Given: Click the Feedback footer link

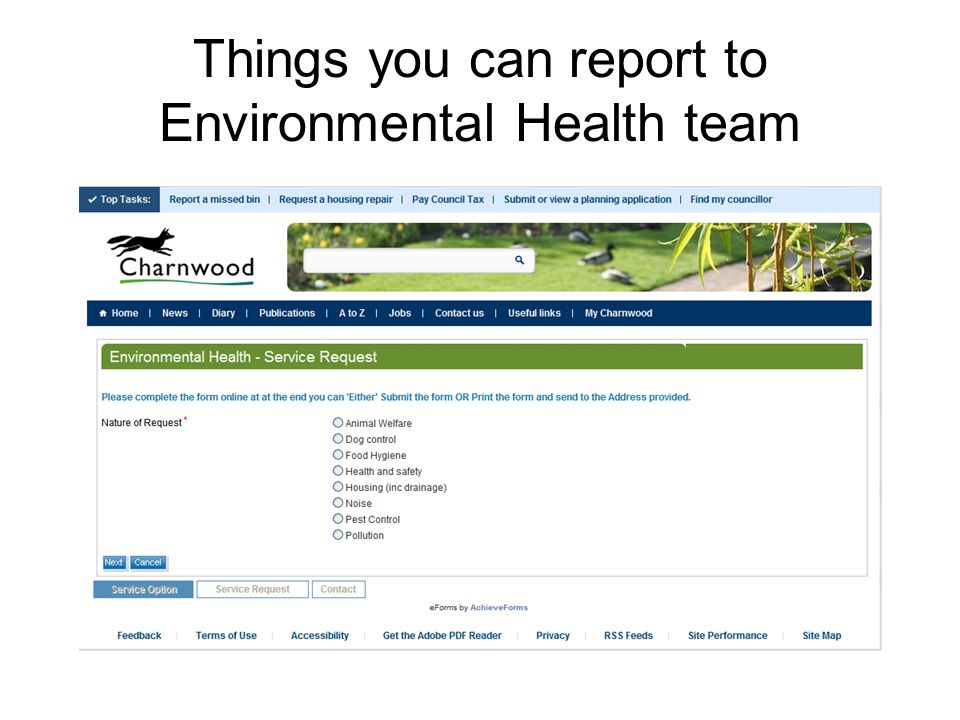Looking at the screenshot, I should point(139,636).
